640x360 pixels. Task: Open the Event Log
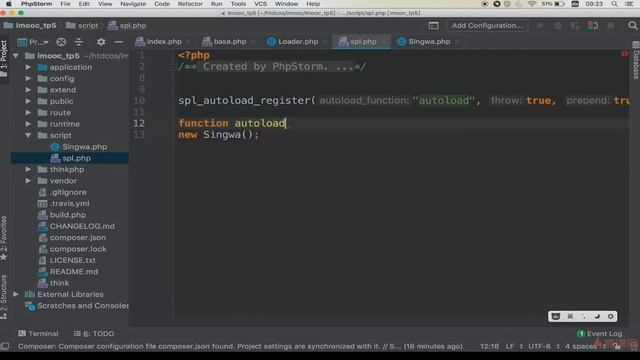[x=600, y=333]
